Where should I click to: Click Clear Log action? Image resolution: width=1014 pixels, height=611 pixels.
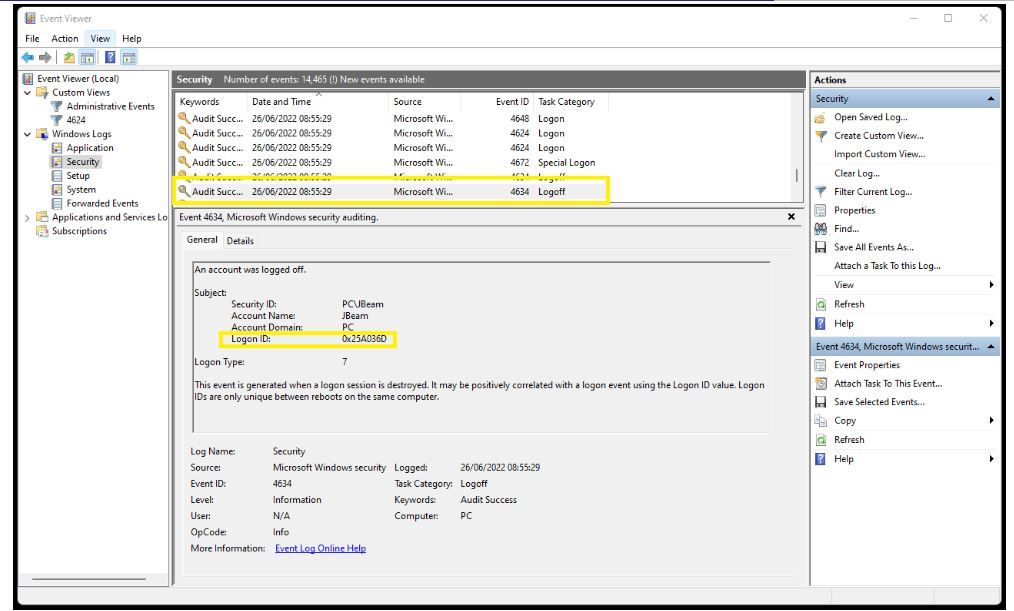(856, 174)
